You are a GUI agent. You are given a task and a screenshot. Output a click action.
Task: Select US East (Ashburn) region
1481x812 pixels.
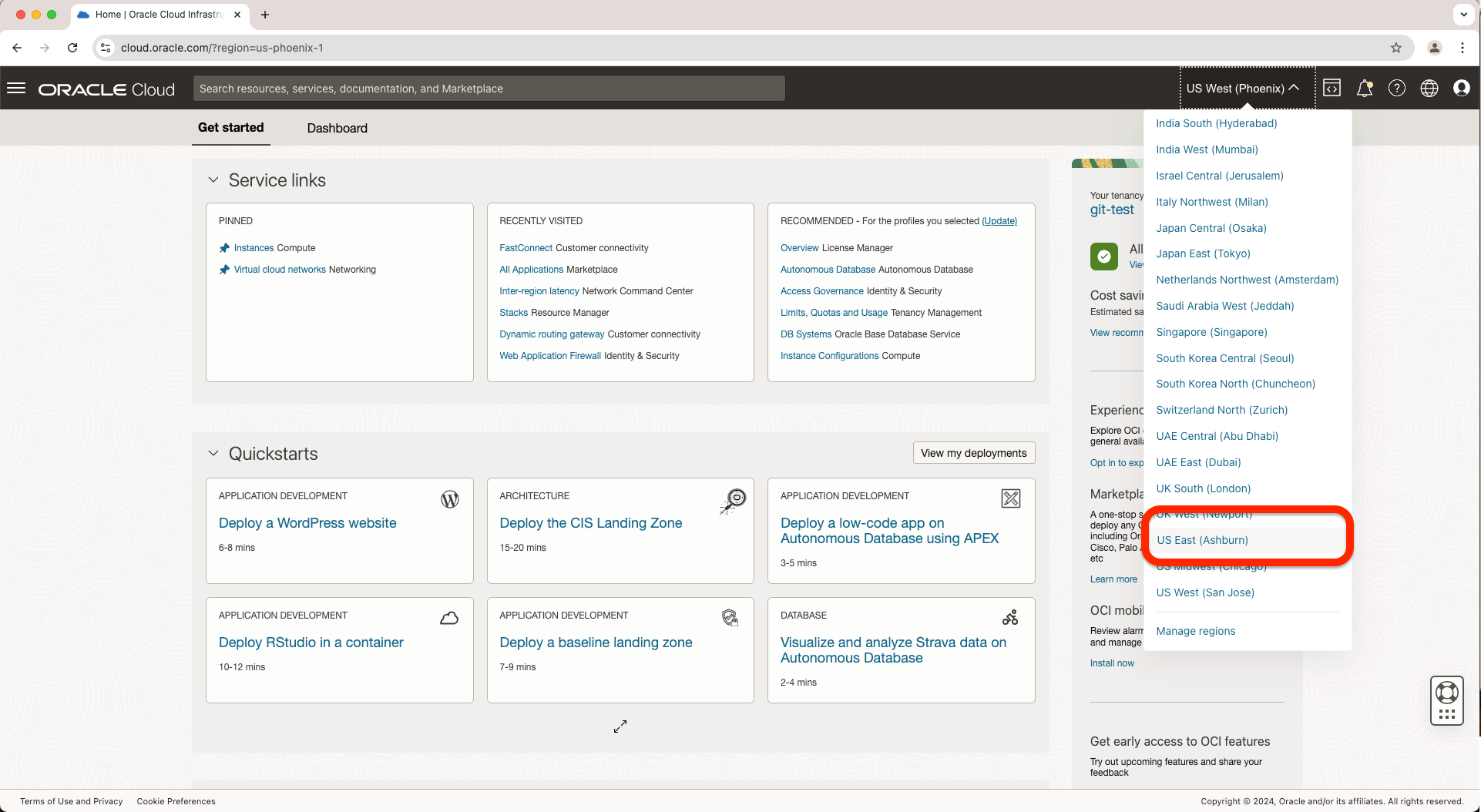(x=1202, y=540)
